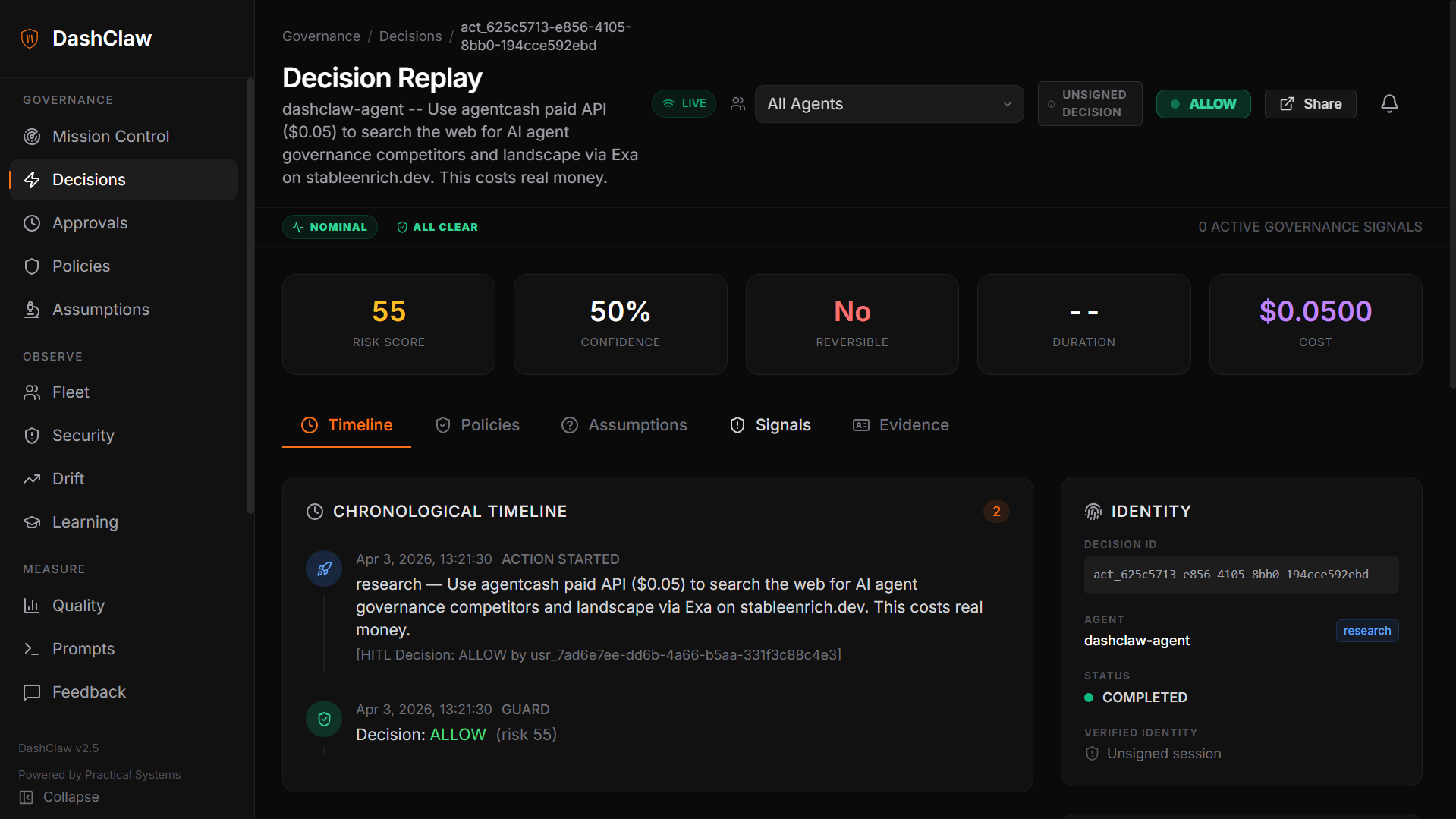The width and height of the screenshot is (1456, 819).
Task: Click the Policies shield icon in sidebar
Action: (x=32, y=266)
